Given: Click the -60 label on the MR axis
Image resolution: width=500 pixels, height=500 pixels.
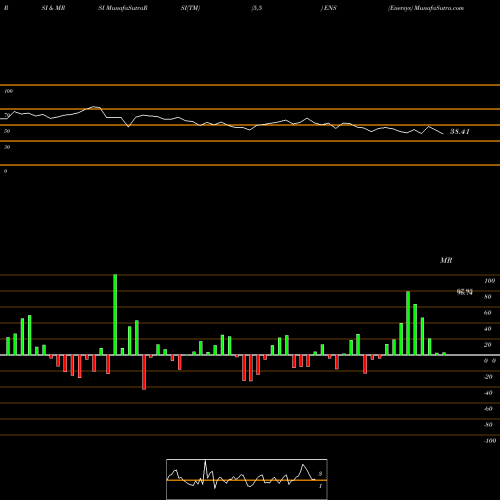Looking at the screenshot, I should click(488, 409).
